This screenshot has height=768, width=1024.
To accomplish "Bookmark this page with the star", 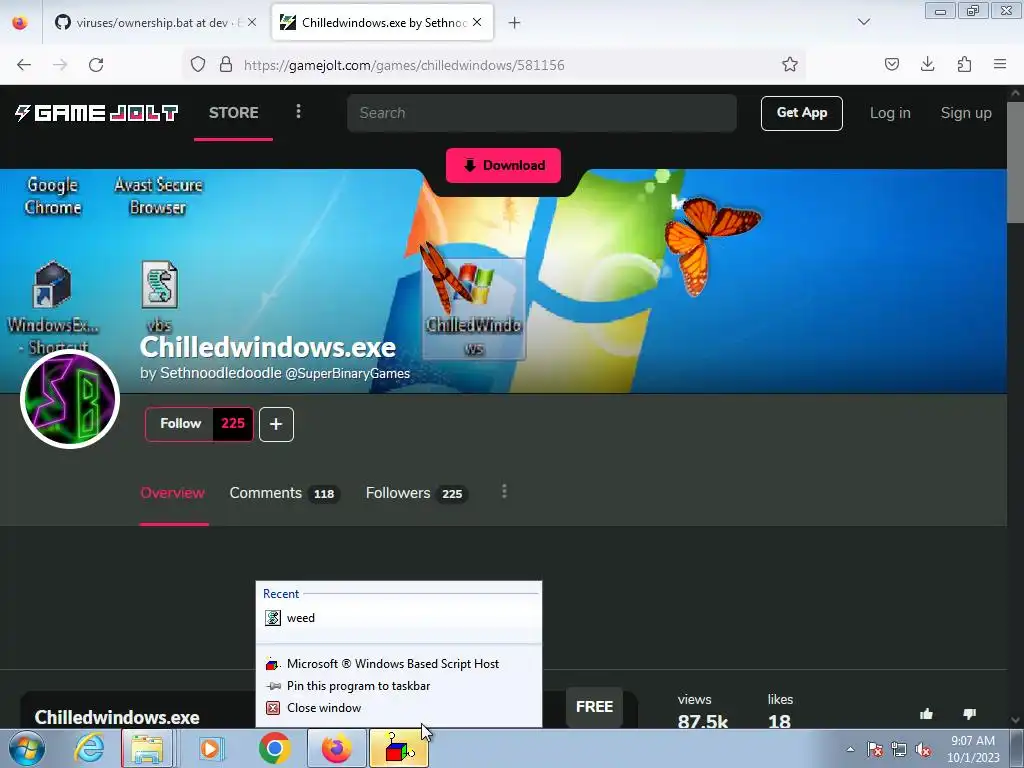I will [790, 65].
